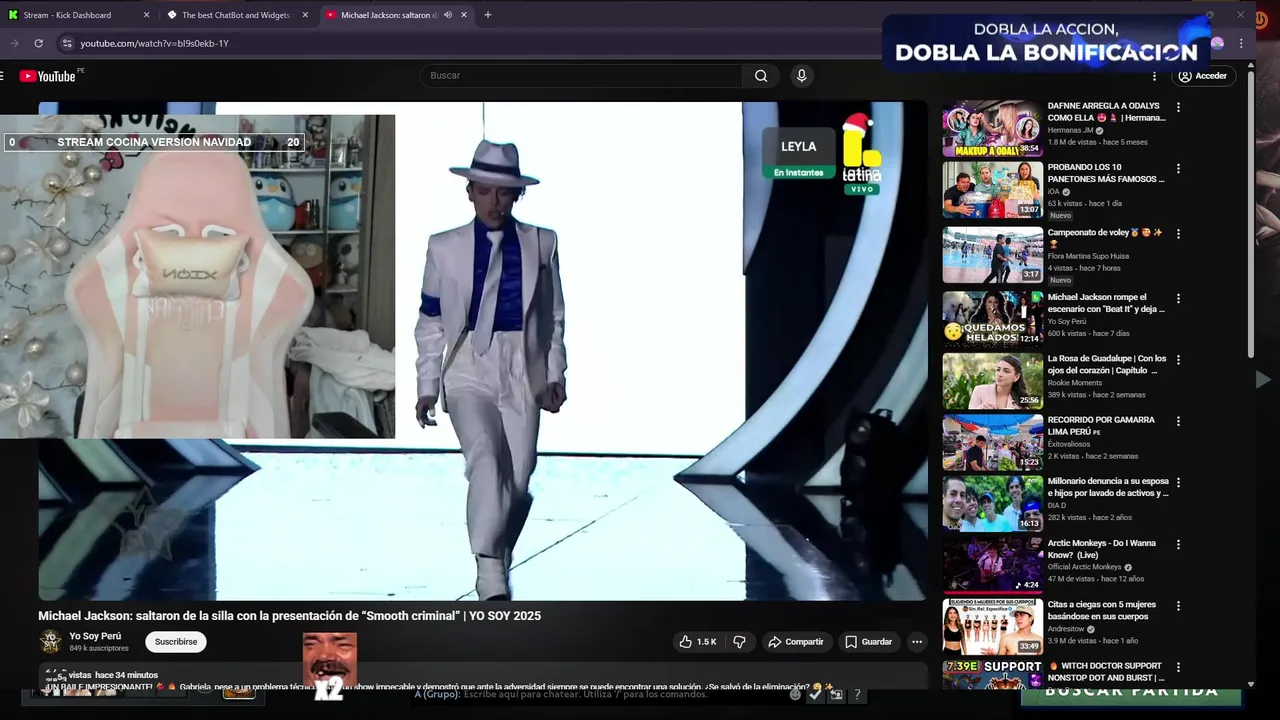The image size is (1280, 720).
Task: Open options menu for La Rosa de Guadalupe
Action: tap(1178, 360)
